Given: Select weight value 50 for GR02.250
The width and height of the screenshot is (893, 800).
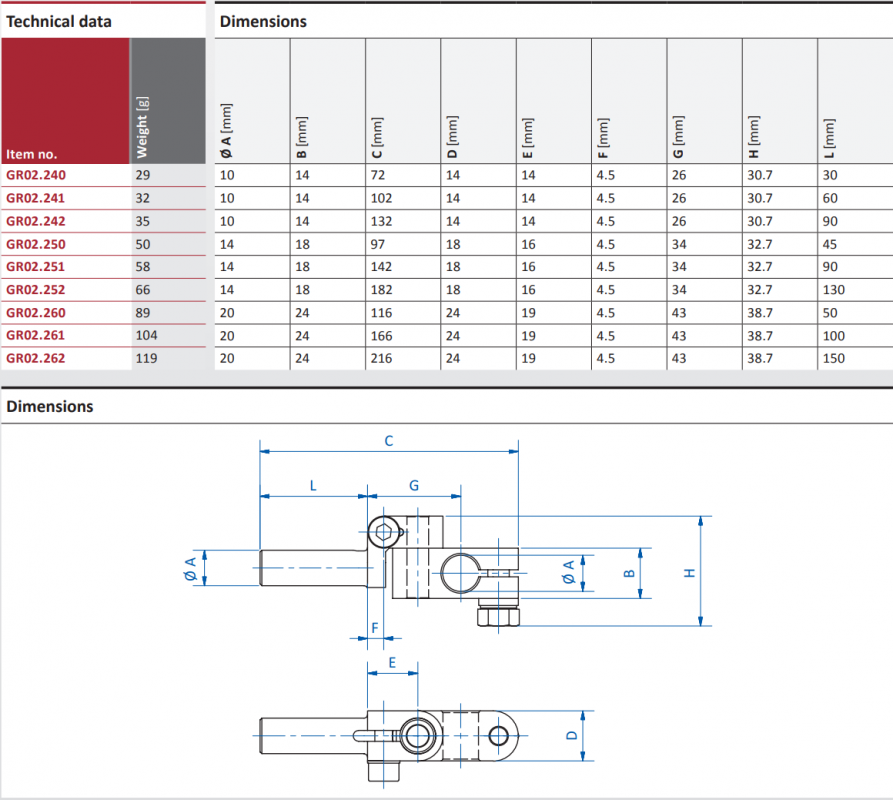Looking at the screenshot, I should pyautogui.click(x=143, y=244).
